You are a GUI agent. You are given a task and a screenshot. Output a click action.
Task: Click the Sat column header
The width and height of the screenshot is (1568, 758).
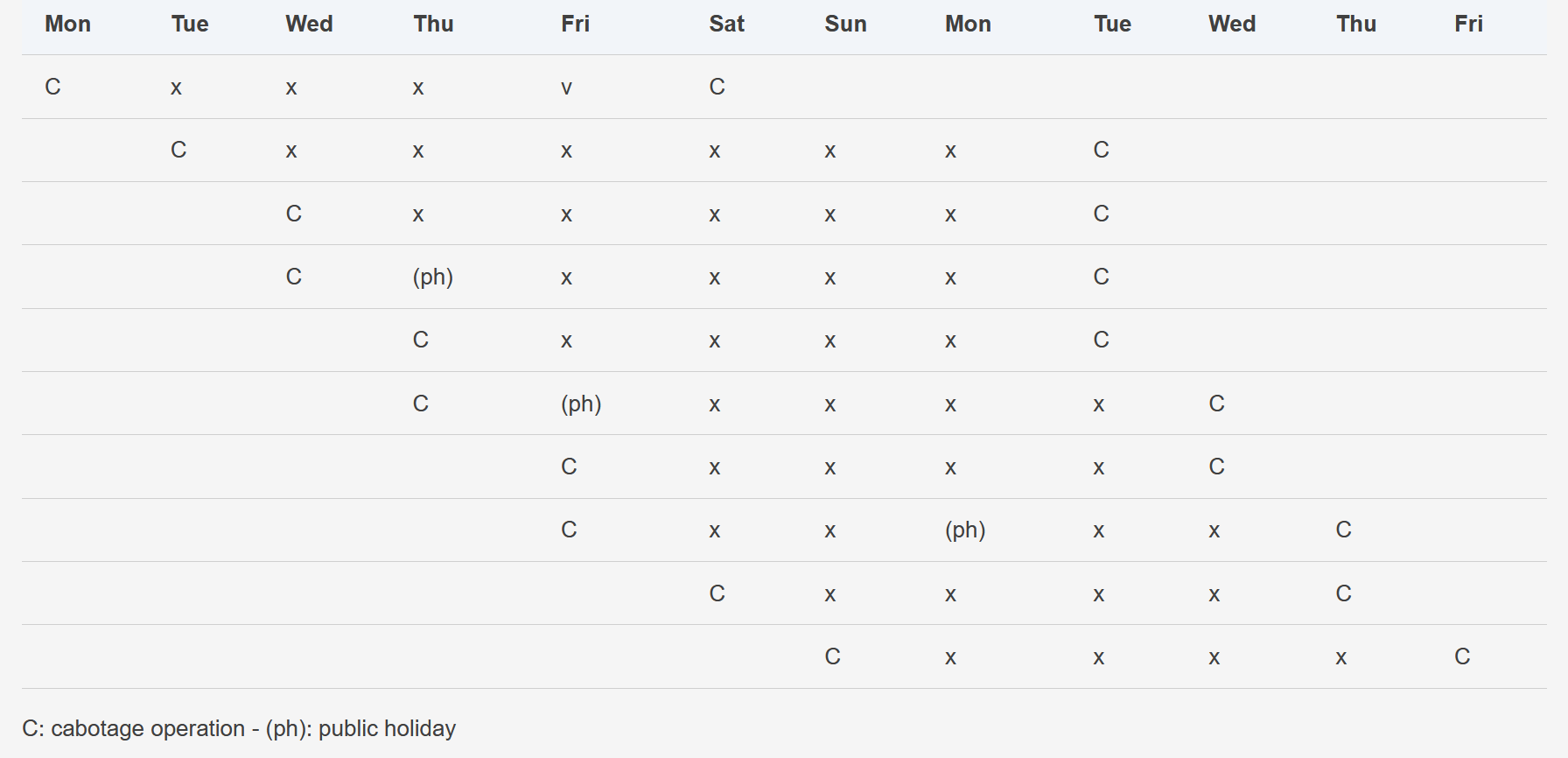(726, 24)
